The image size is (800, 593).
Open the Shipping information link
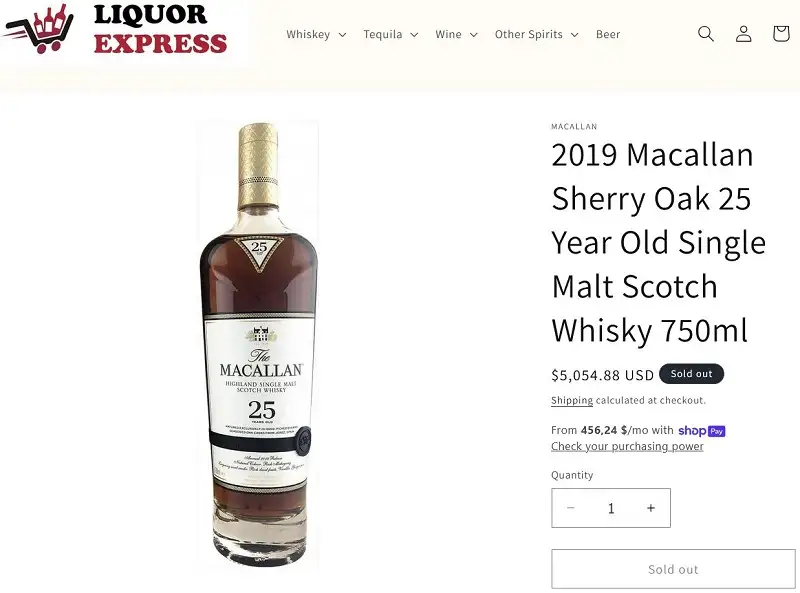tap(571, 400)
